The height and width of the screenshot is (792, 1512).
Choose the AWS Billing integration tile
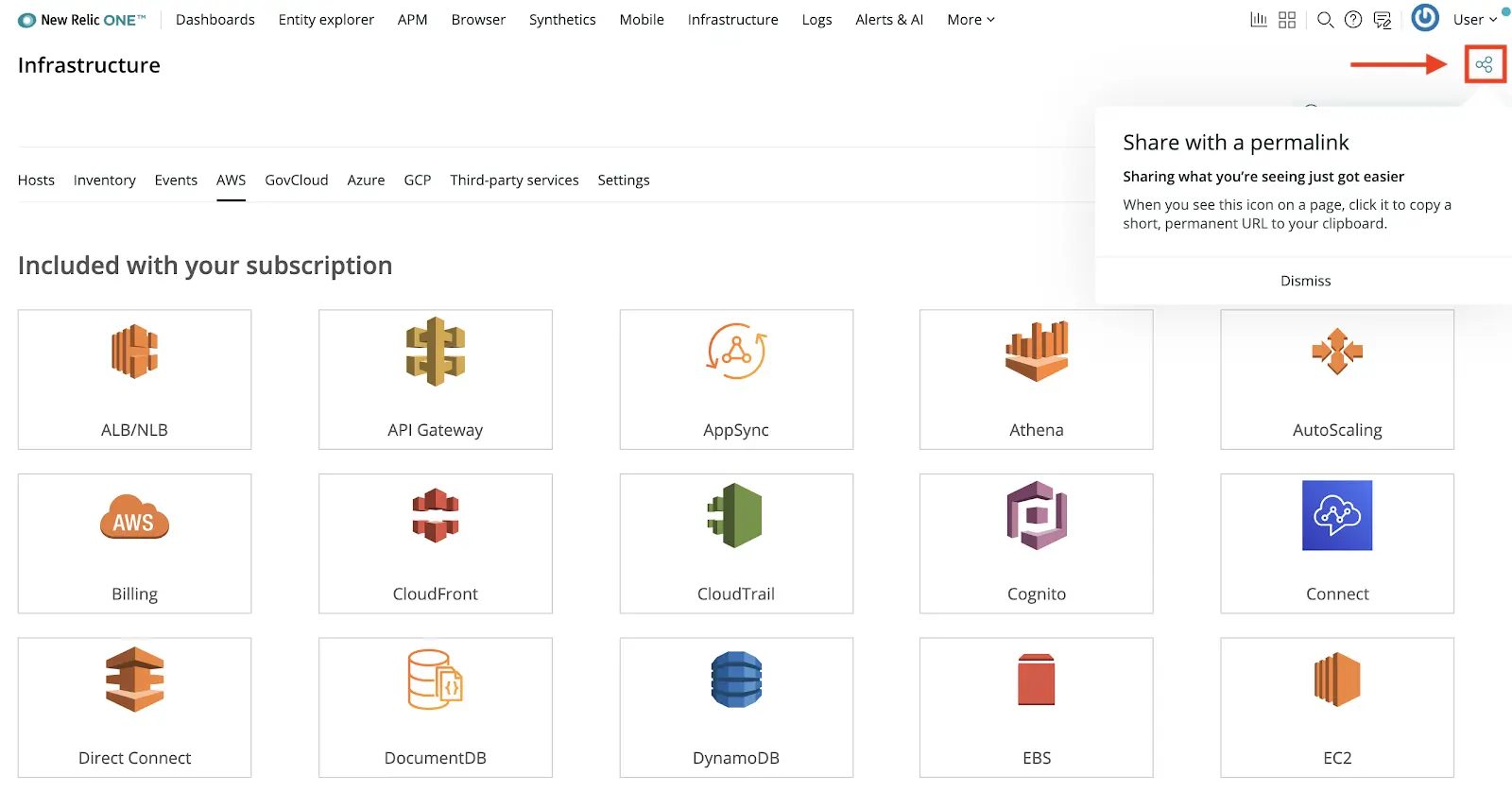tap(134, 543)
